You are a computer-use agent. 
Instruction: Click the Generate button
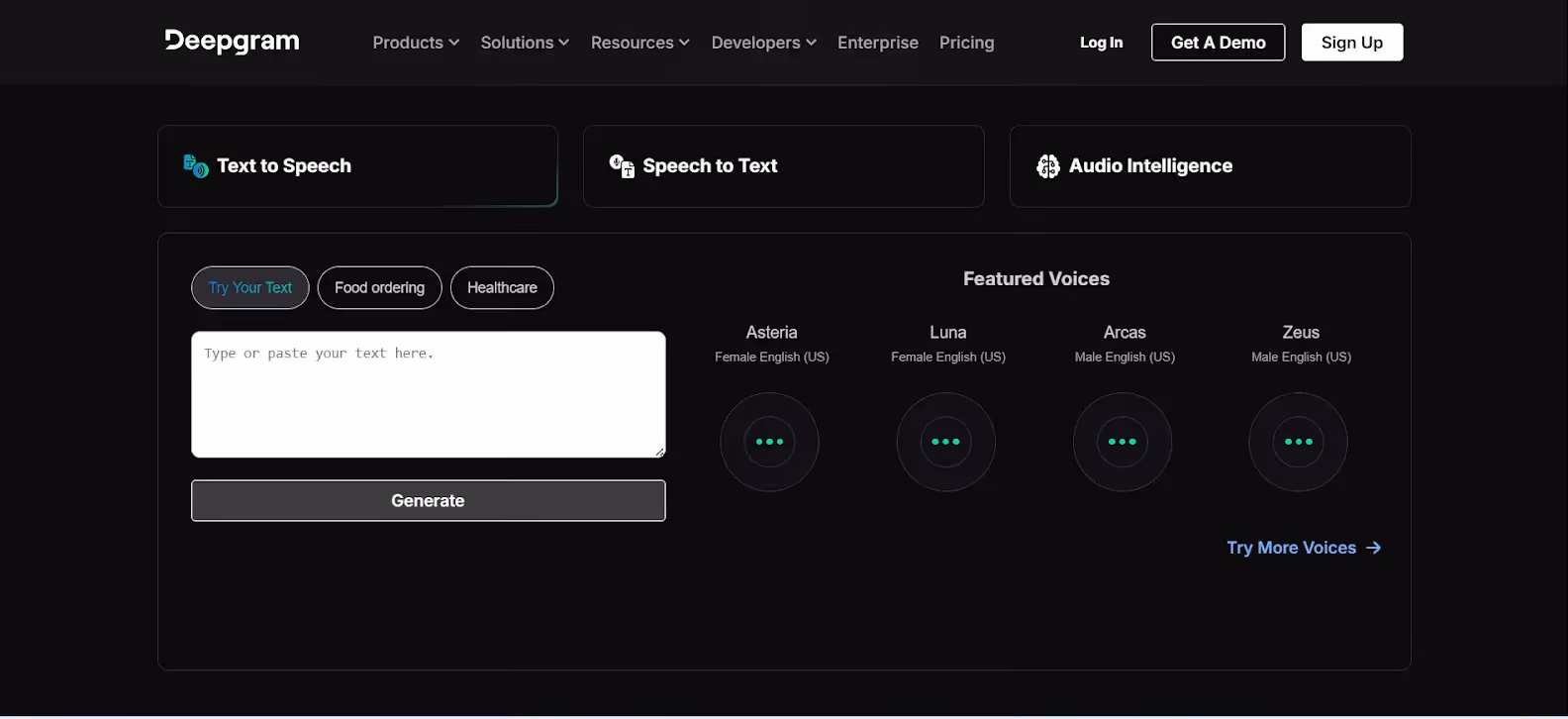tap(429, 501)
